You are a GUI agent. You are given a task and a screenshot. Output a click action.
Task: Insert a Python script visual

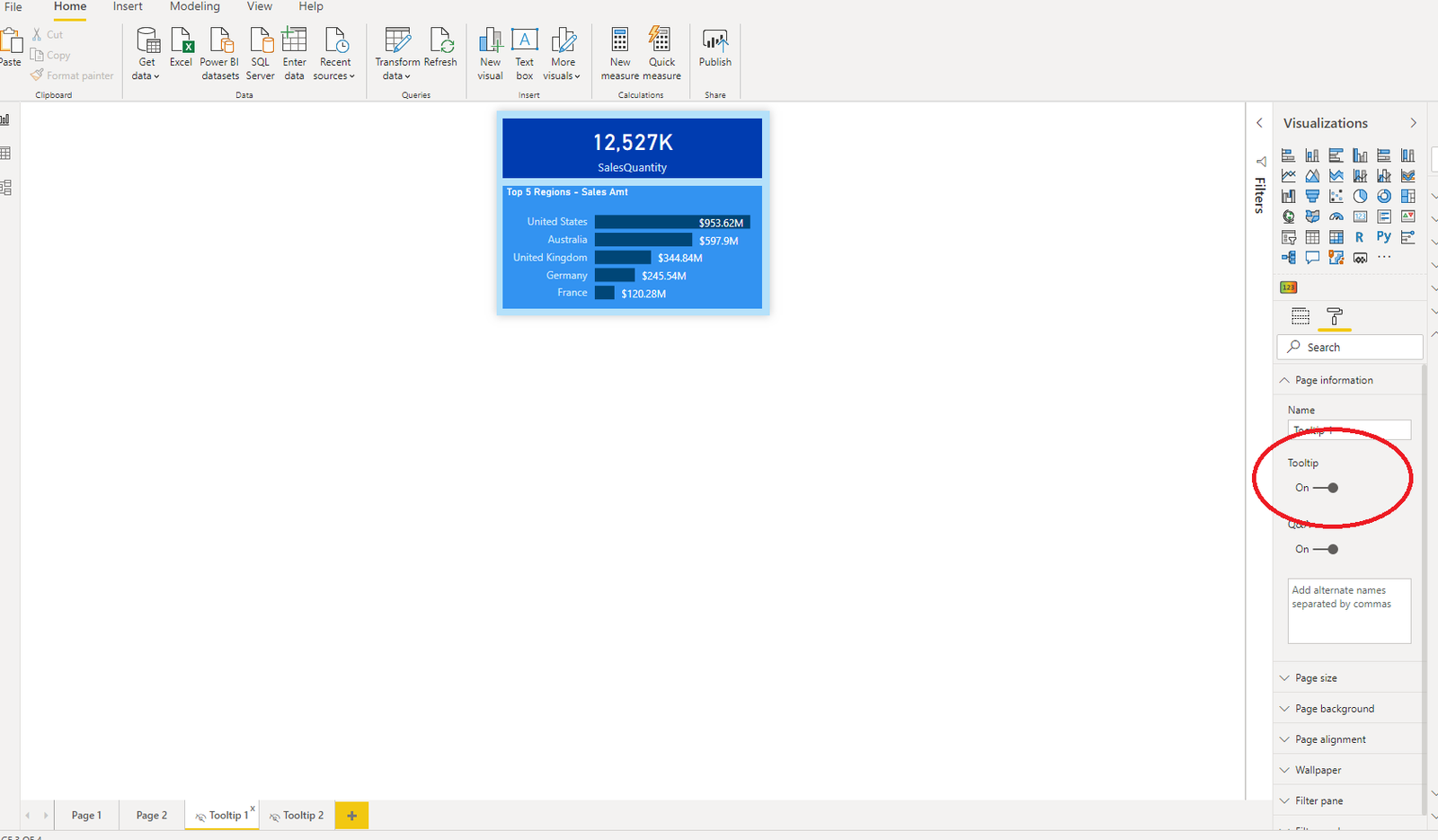pos(1383,236)
